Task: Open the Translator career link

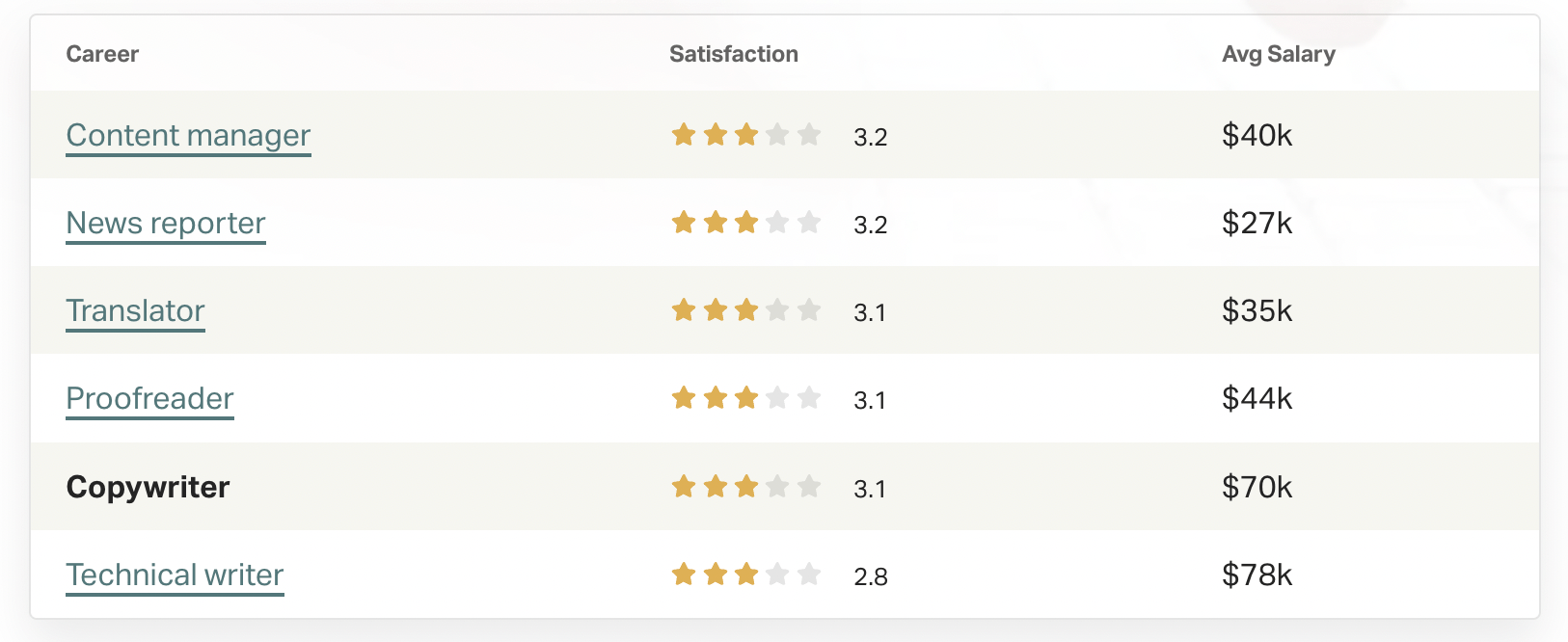Action: 135,311
